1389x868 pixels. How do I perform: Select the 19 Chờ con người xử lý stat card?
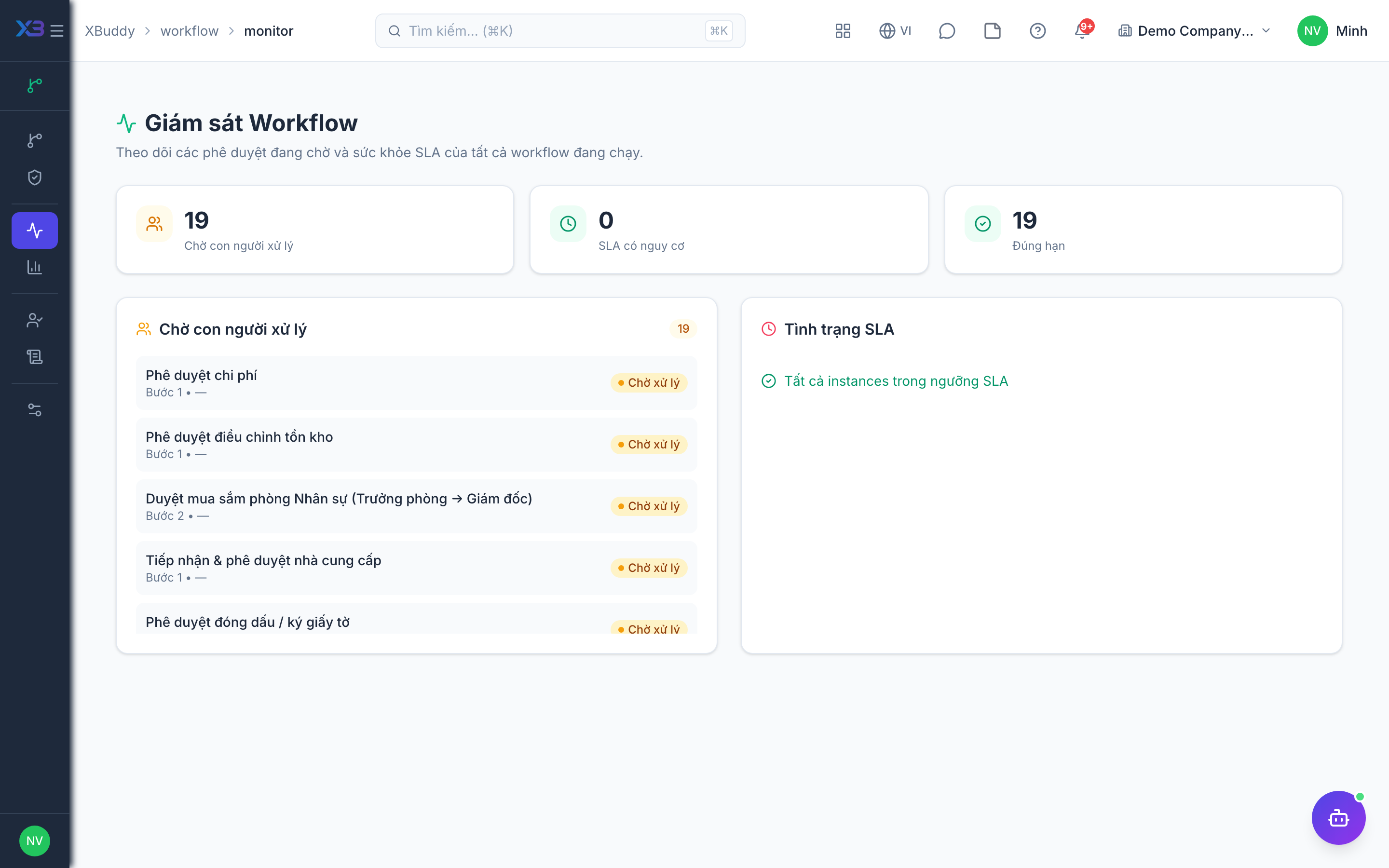pyautogui.click(x=314, y=230)
